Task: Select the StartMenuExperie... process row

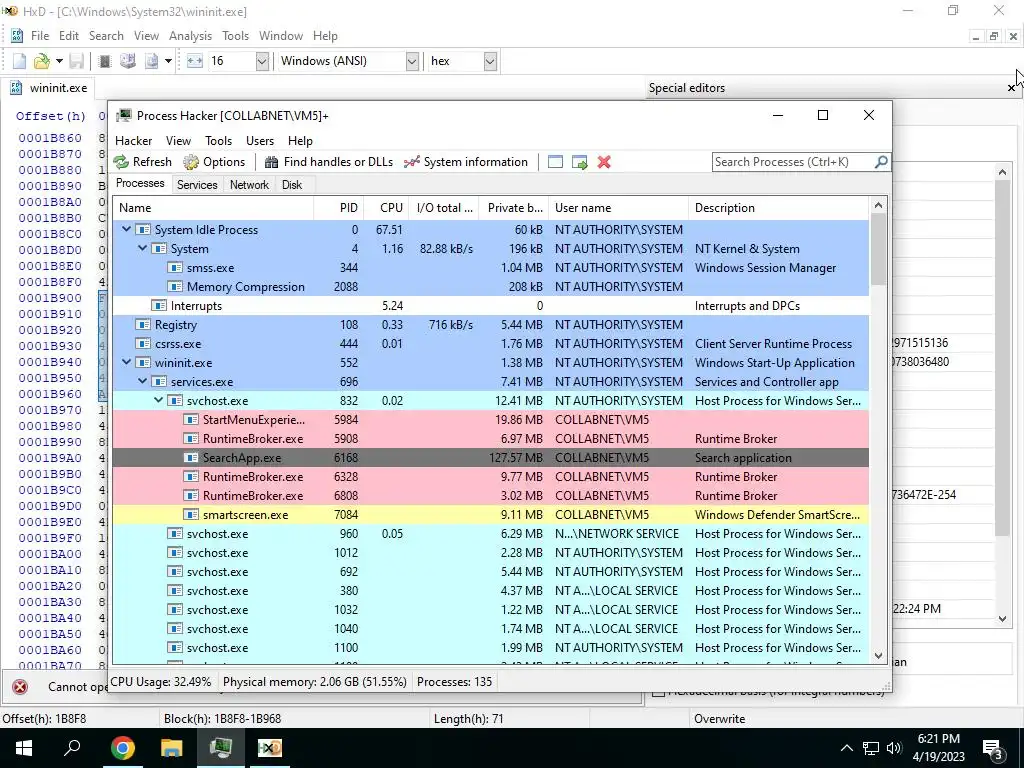Action: (490, 420)
